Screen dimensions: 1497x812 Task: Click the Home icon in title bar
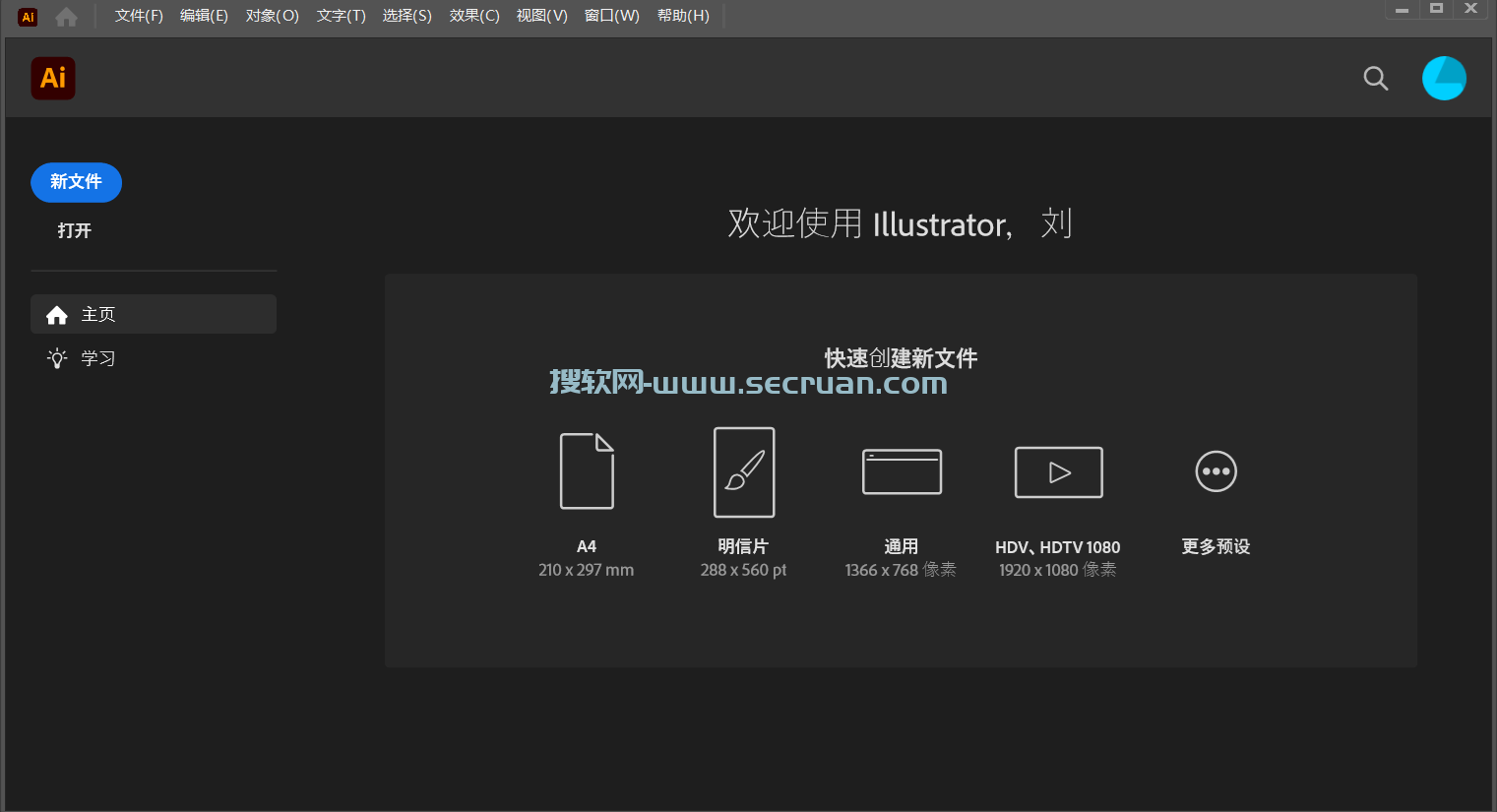point(66,17)
